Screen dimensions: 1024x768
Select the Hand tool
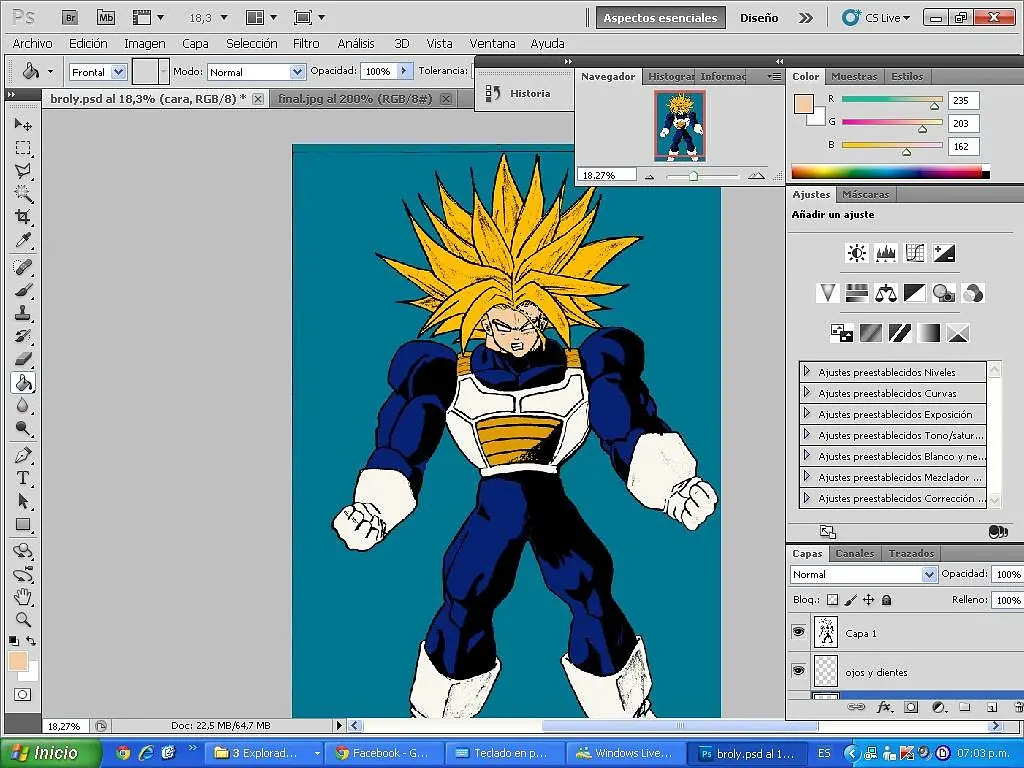point(23,597)
